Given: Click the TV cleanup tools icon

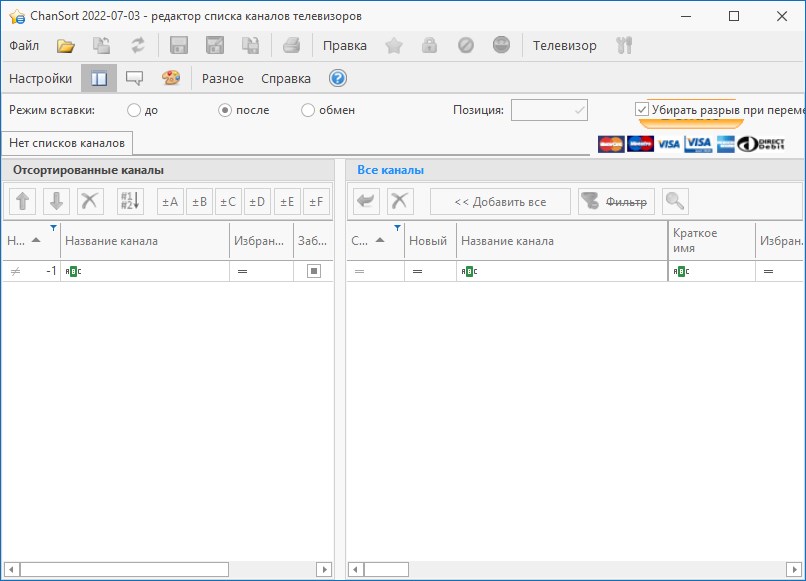Looking at the screenshot, I should [625, 45].
